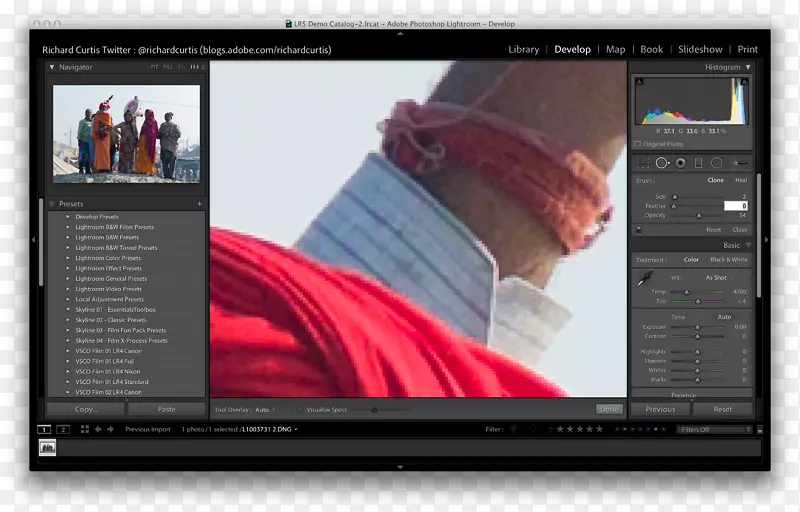Open the Filters Off dropdown
The image size is (800, 512).
(x=713, y=429)
